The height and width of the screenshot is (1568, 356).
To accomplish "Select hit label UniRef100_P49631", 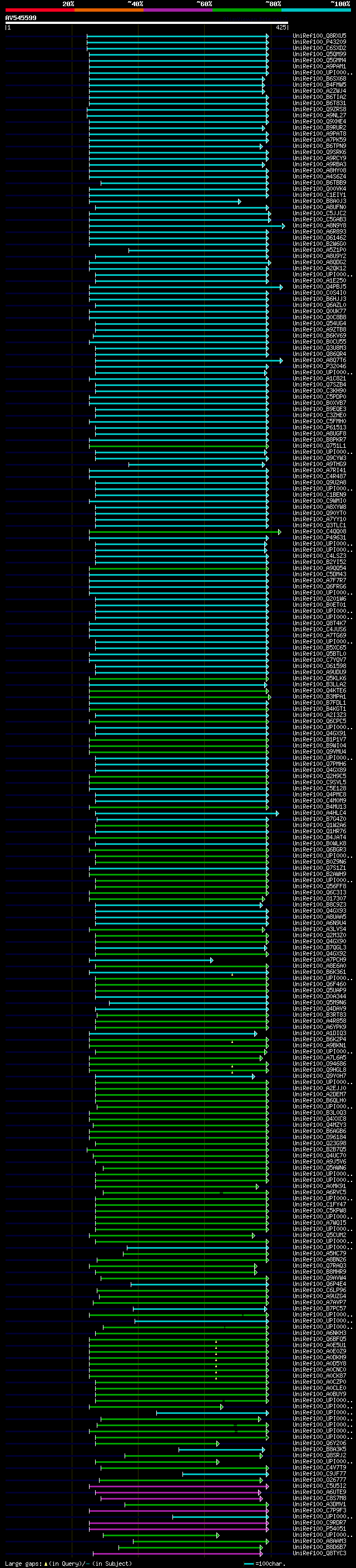I will coord(319,537).
